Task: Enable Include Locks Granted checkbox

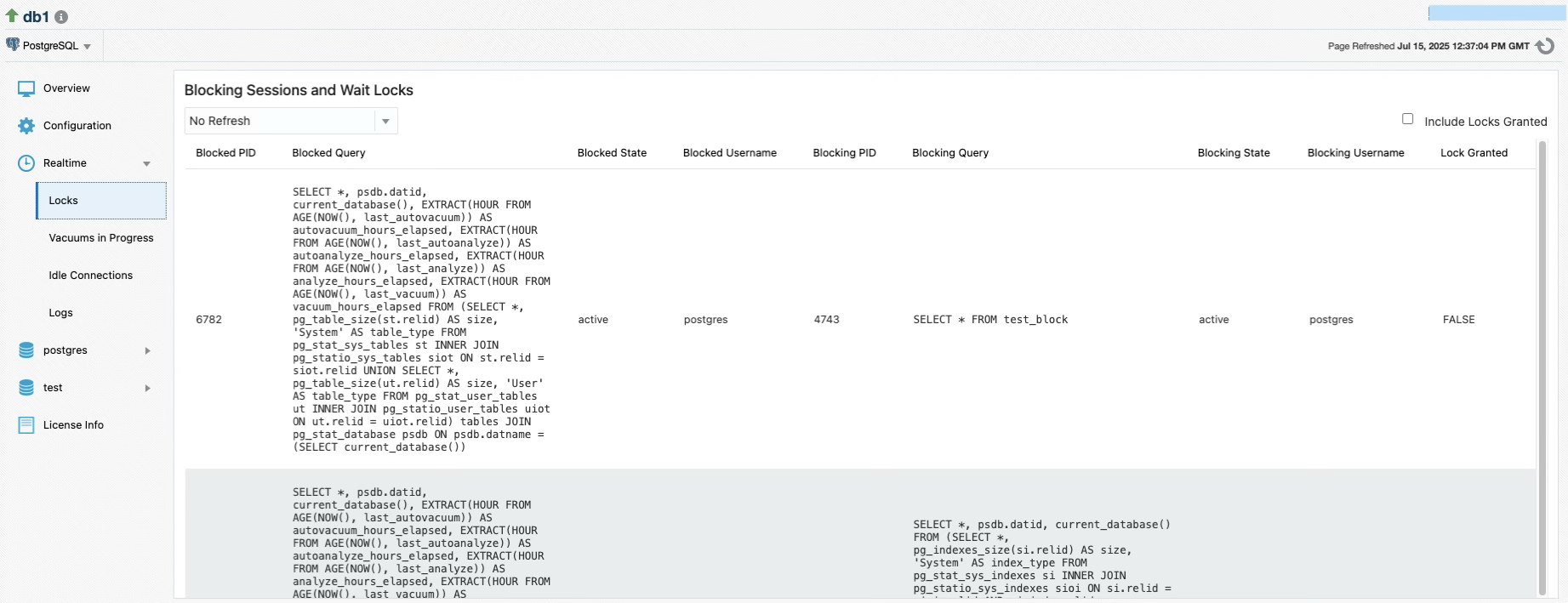Action: click(x=1407, y=119)
